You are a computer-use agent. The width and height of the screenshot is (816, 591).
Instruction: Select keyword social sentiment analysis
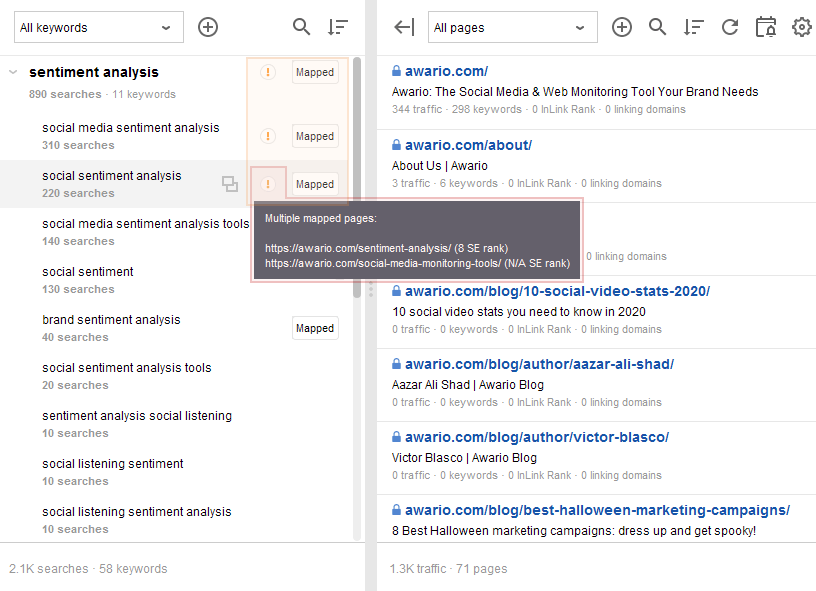(112, 176)
